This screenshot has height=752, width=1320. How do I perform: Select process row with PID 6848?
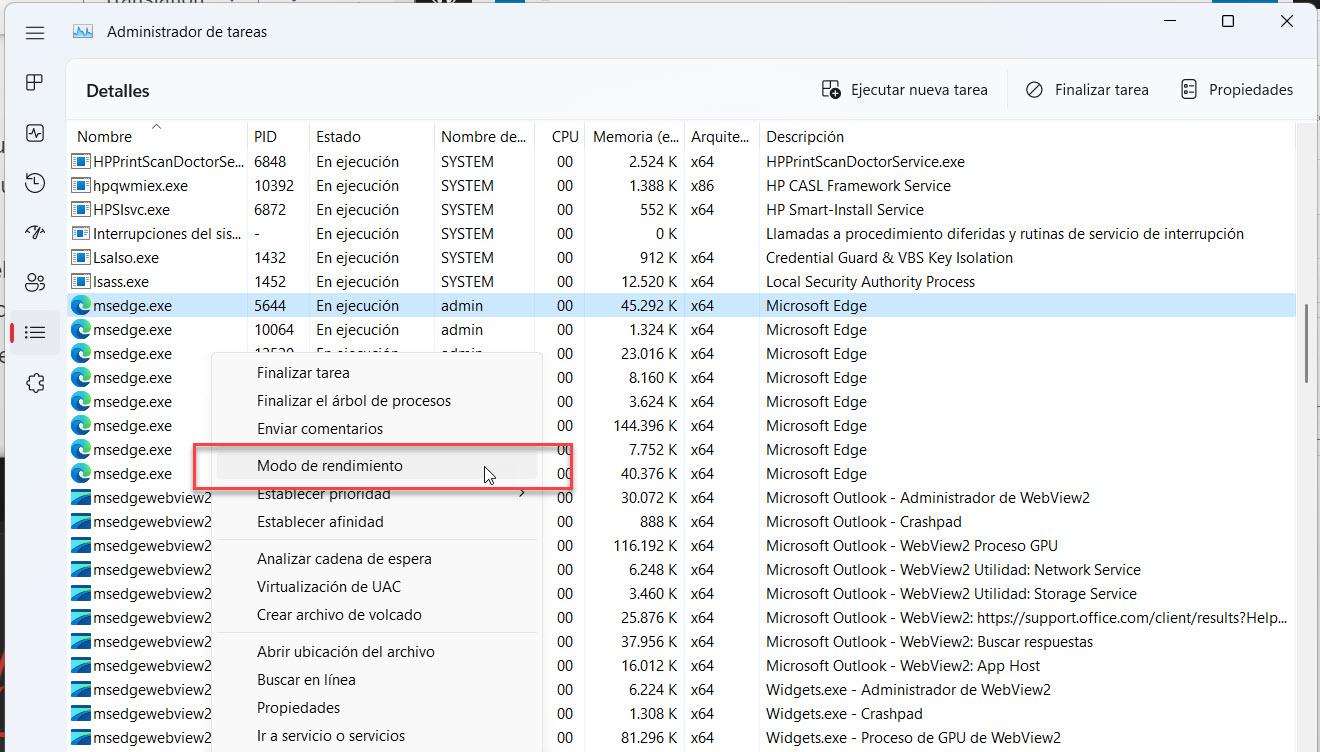[x=682, y=162]
